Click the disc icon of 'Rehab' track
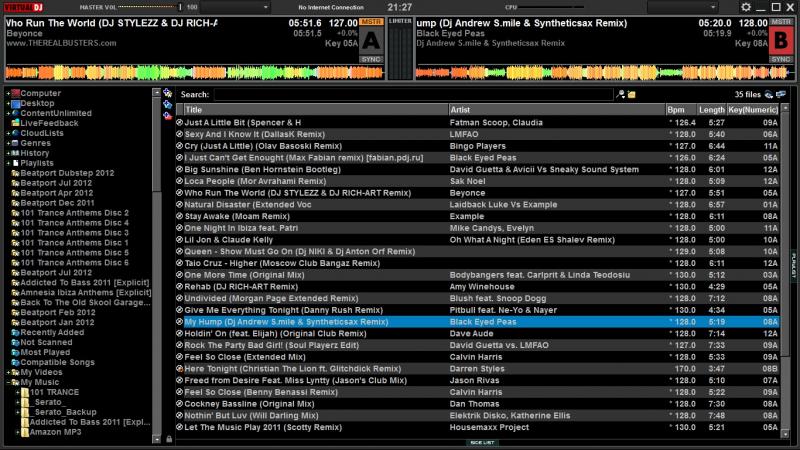The height and width of the screenshot is (450, 800). coord(180,287)
